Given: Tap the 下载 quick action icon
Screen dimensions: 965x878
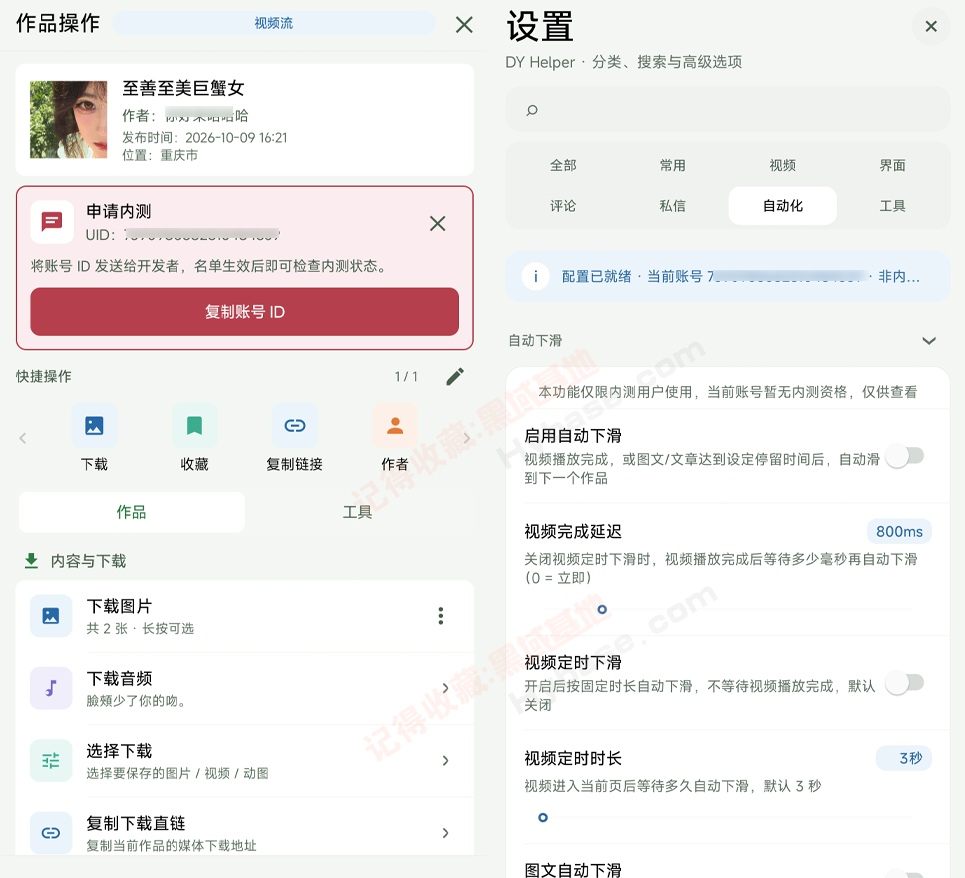Looking at the screenshot, I should tap(94, 426).
